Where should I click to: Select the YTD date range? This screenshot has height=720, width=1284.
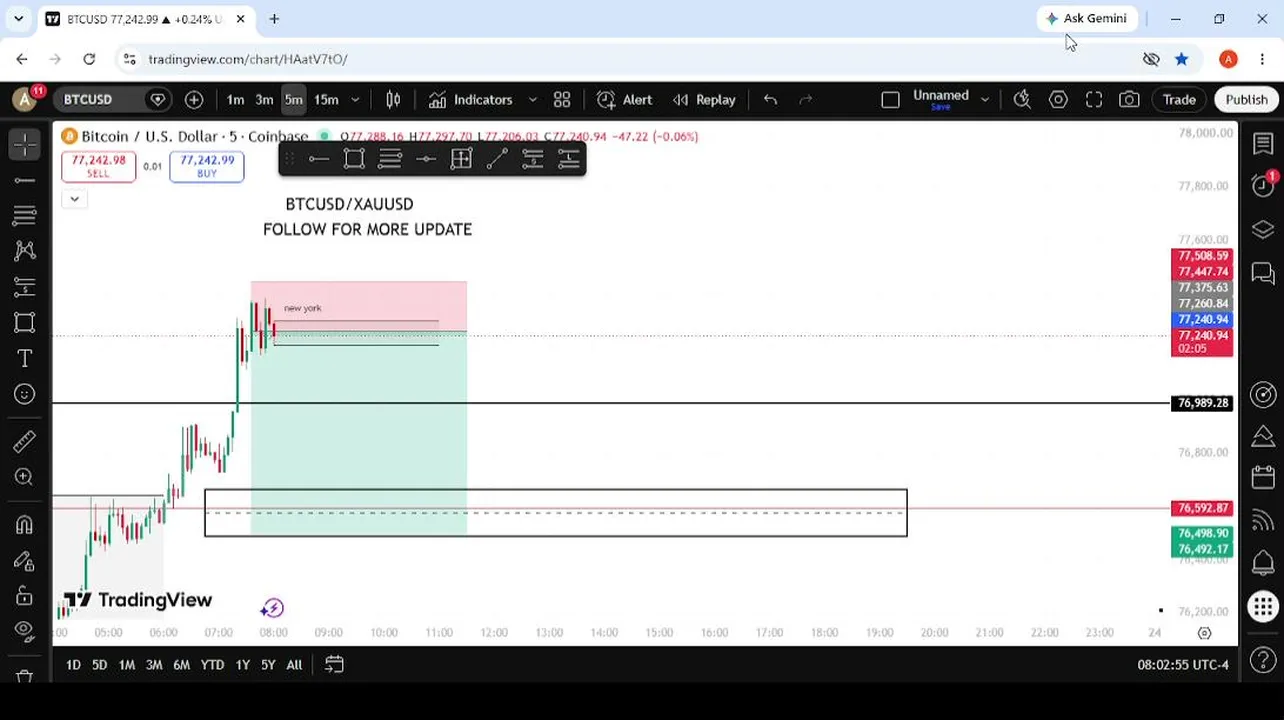[212, 665]
